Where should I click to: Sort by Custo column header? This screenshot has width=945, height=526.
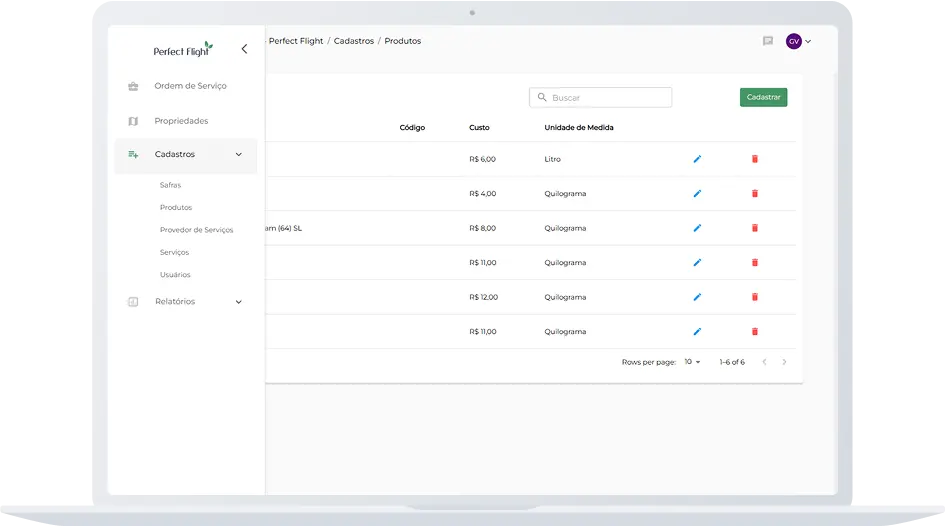click(x=479, y=128)
